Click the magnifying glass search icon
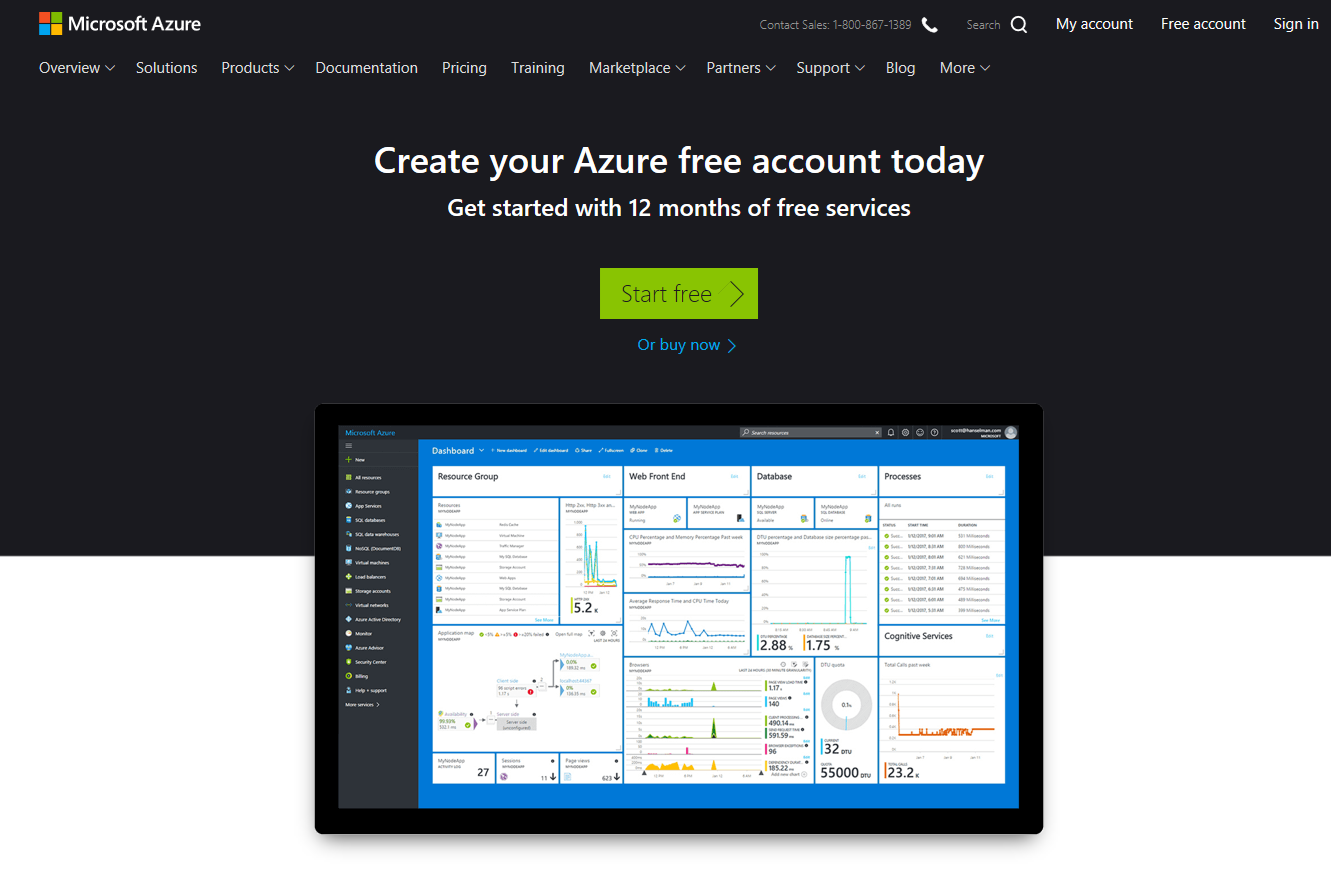 coord(1019,25)
